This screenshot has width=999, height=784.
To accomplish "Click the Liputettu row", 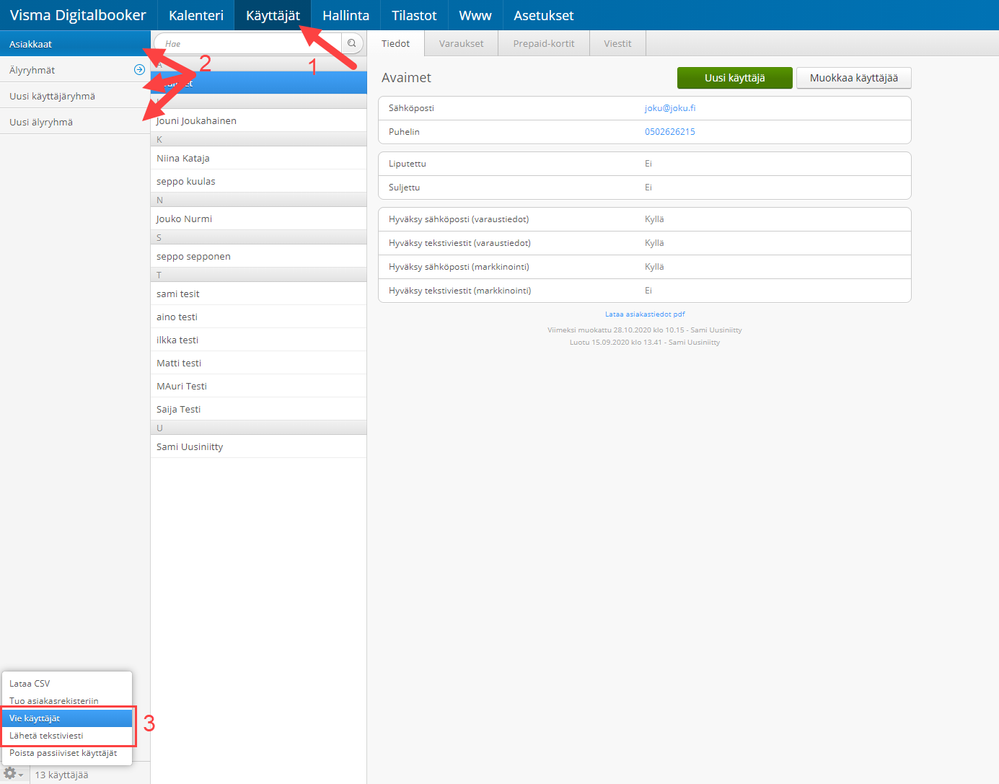I will pyautogui.click(x=645, y=164).
